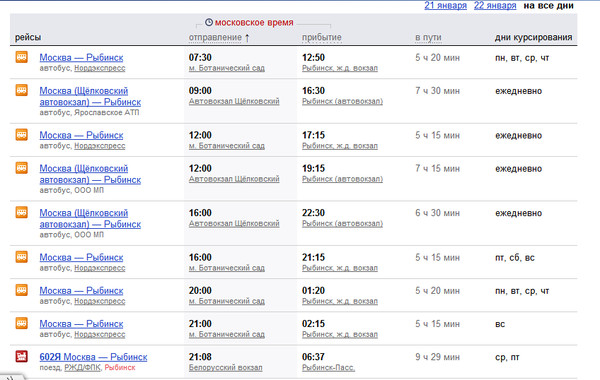Select the на все дни tab

click(x=548, y=5)
